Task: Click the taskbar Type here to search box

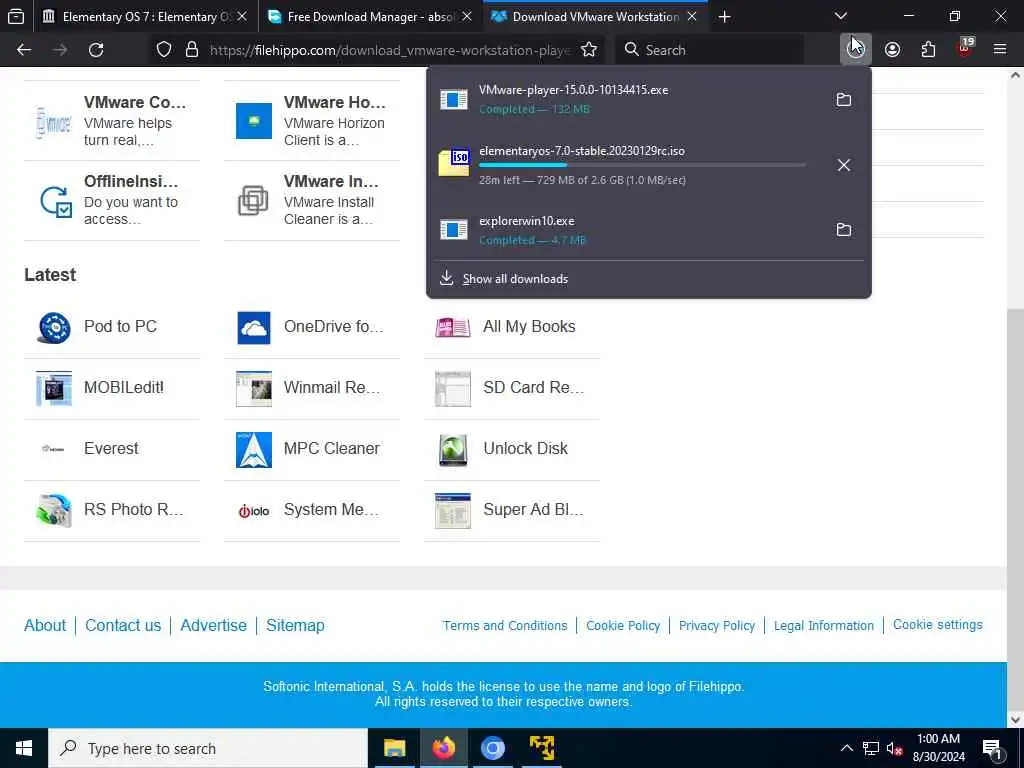Action: (208, 748)
